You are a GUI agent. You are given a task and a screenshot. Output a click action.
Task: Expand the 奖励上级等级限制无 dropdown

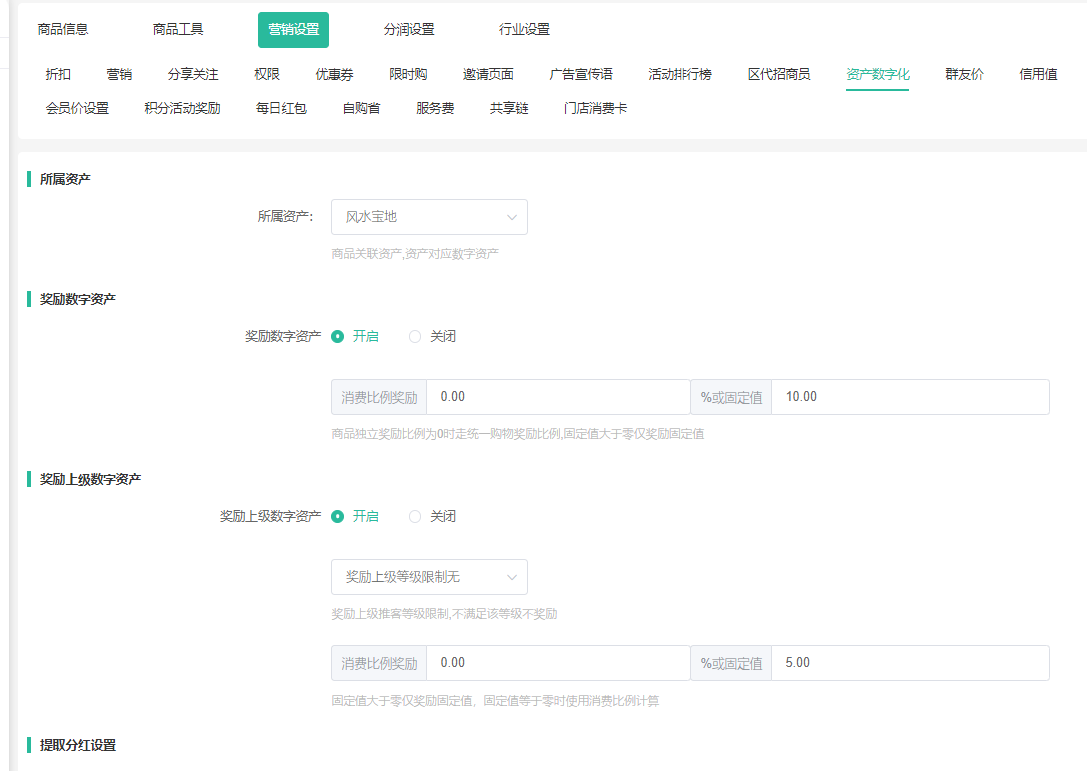click(x=429, y=577)
